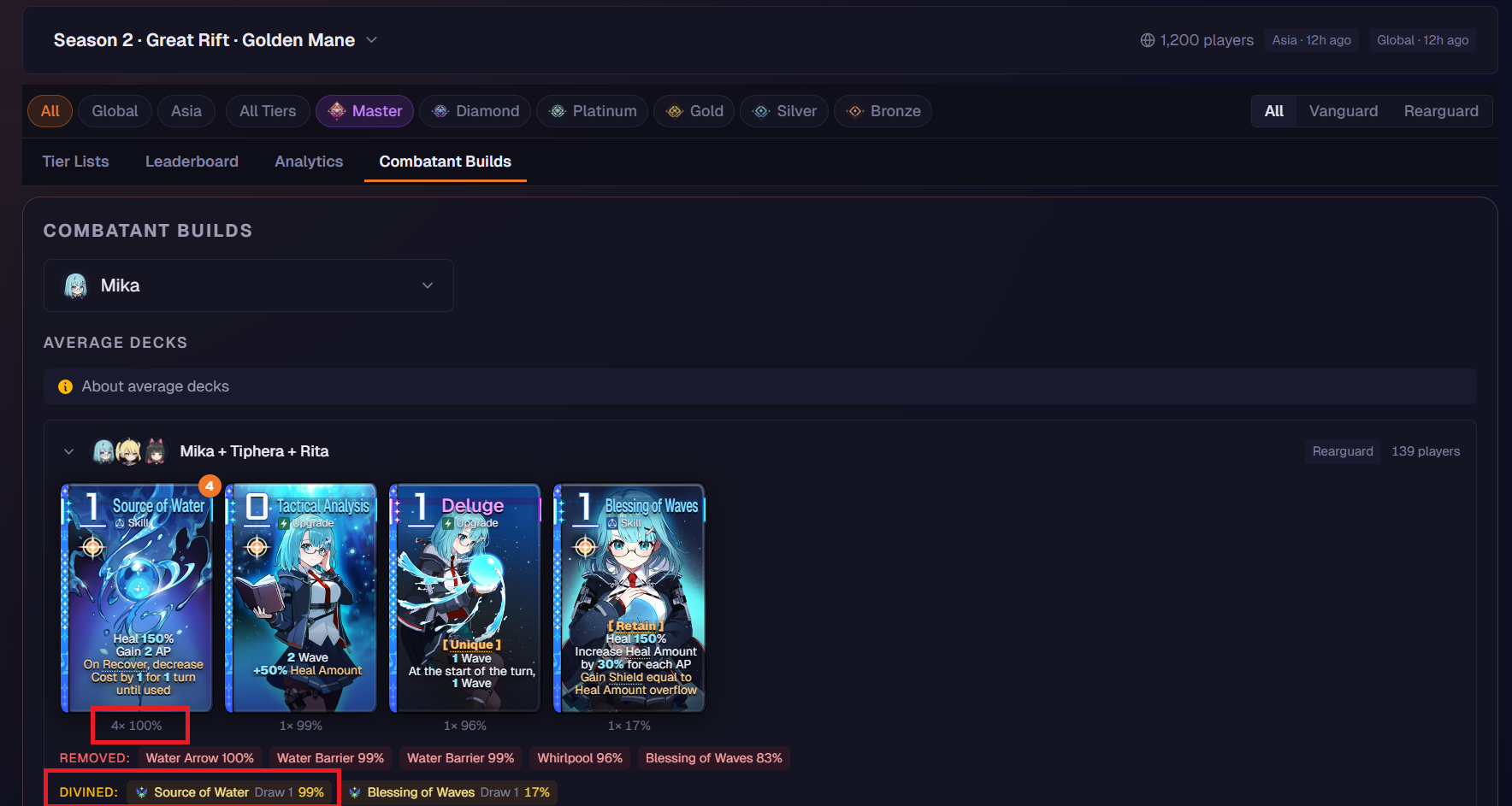Image resolution: width=1512 pixels, height=806 pixels.
Task: Click the target icon on the Source of Water card
Action: [92, 545]
